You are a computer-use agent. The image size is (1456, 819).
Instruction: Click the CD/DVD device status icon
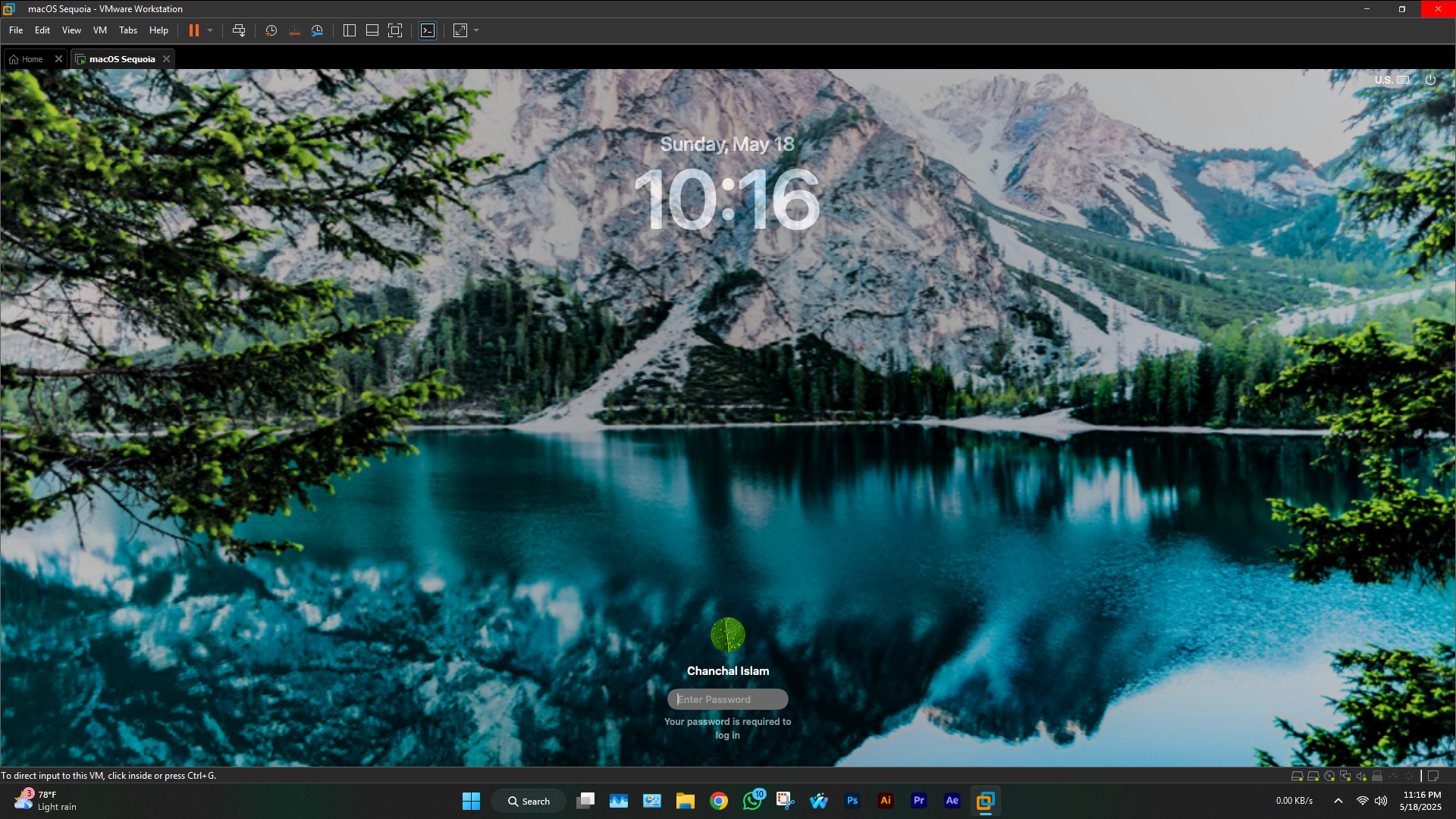tap(1329, 776)
